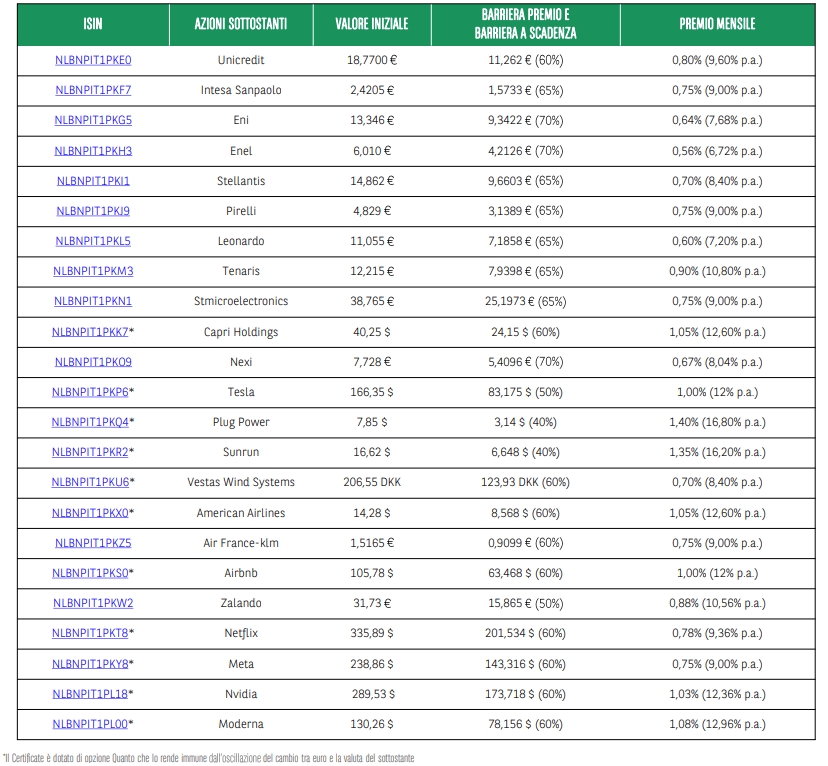The image size is (828, 766).
Task: Click the VALORE INIZIALE column header
Action: tap(372, 24)
